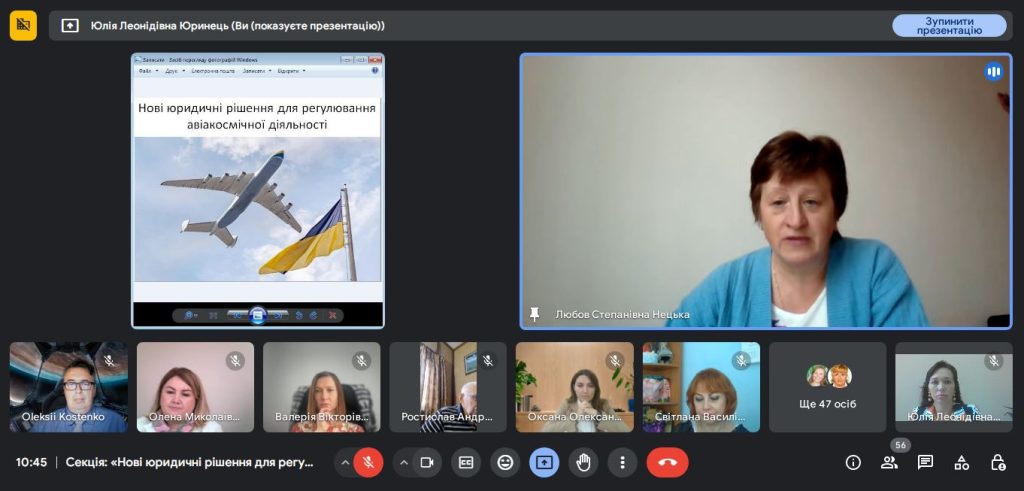Screen dimensions: 1024x491
Task: Select Oleksii Kostenko's video thumbnail
Action: click(x=69, y=387)
